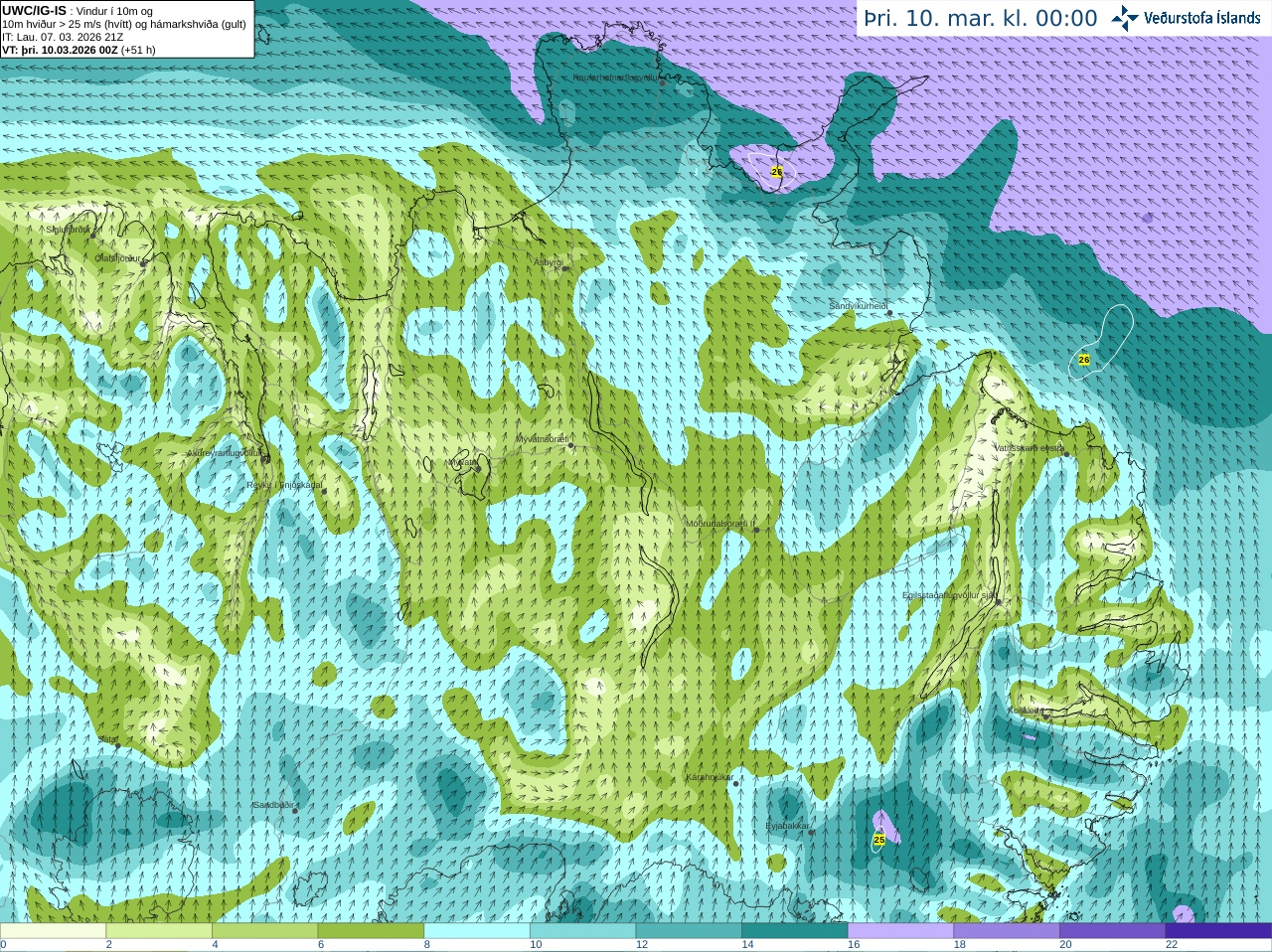
Task: Select the Möðrudalsöræfi II station marker
Action: point(756,531)
